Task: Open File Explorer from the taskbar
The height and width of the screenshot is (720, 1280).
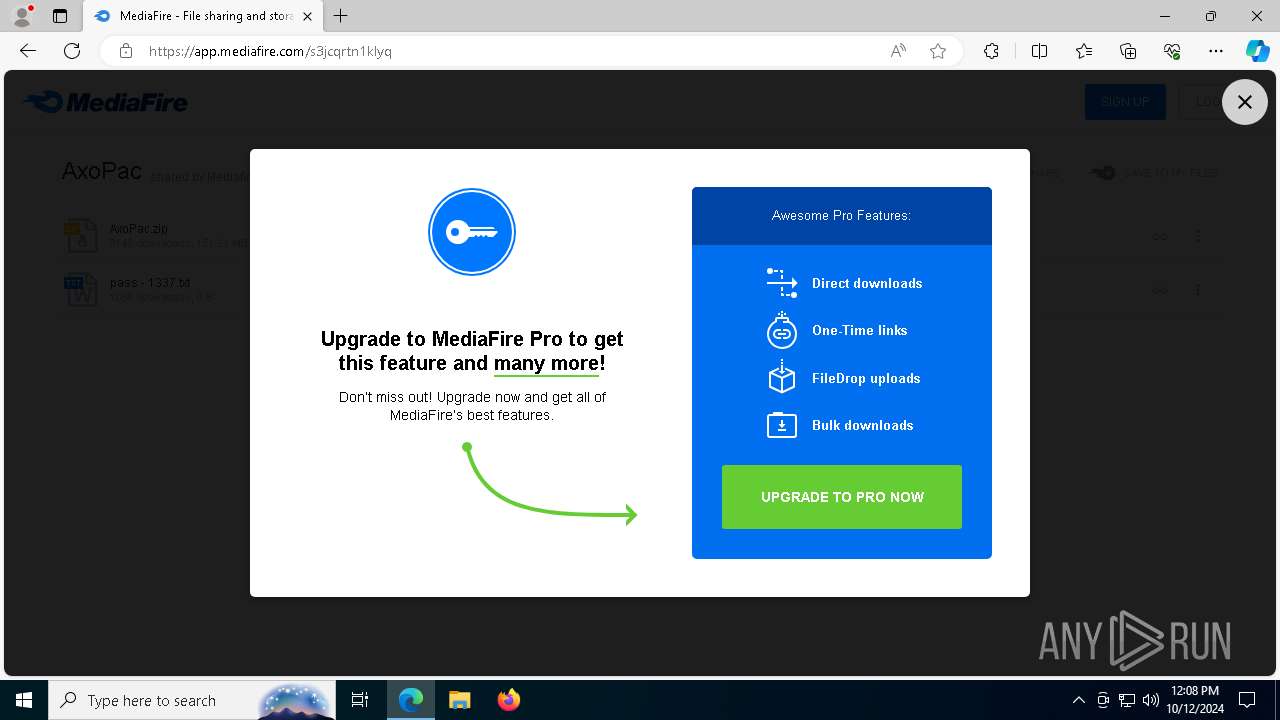Action: pyautogui.click(x=459, y=700)
